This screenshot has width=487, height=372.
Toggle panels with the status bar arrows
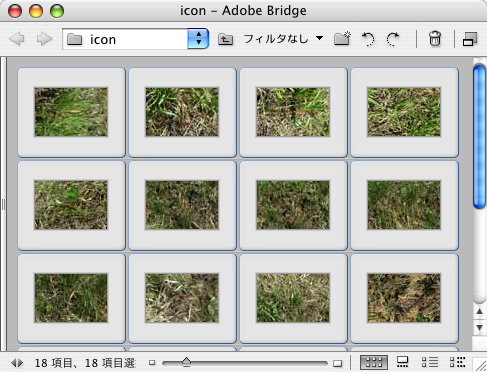tap(17, 362)
